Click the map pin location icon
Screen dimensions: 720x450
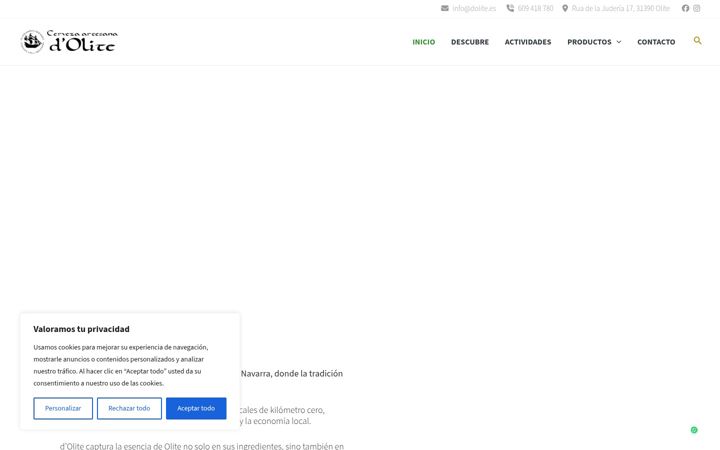click(x=565, y=8)
